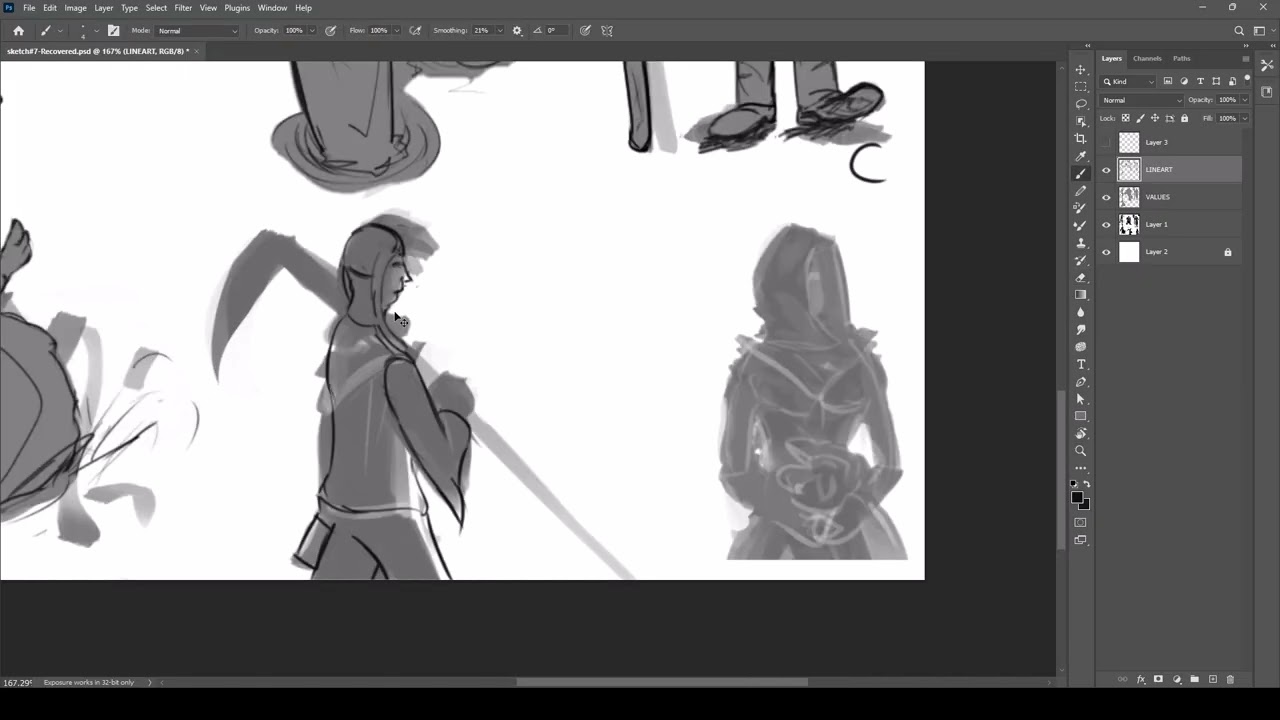Create a new group folder

tap(1194, 679)
